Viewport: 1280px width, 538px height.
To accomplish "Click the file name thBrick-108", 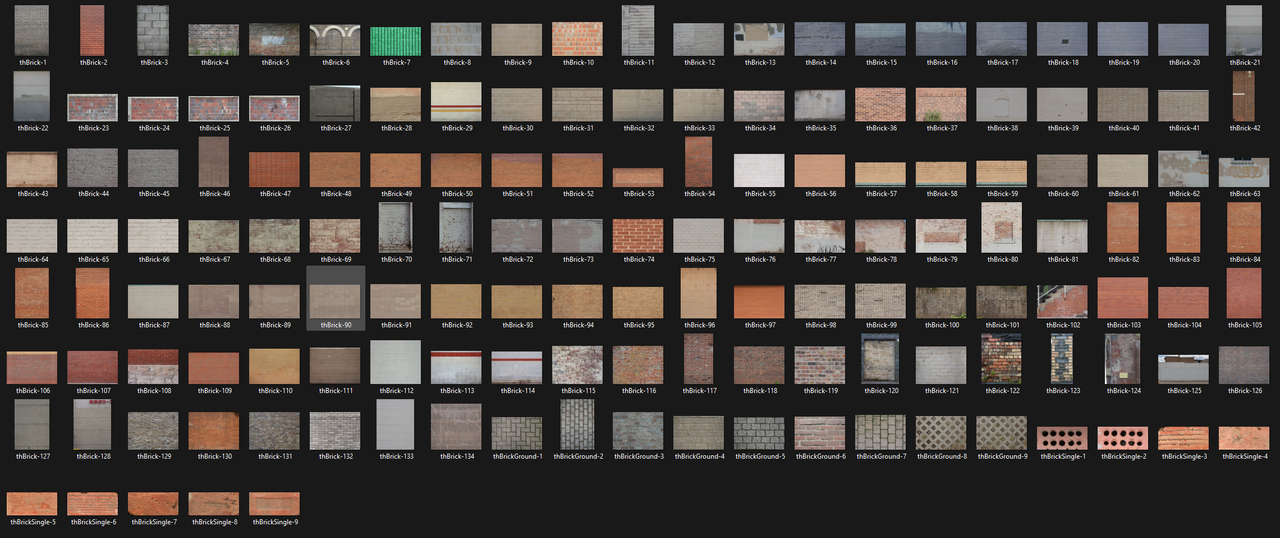I will (153, 391).
